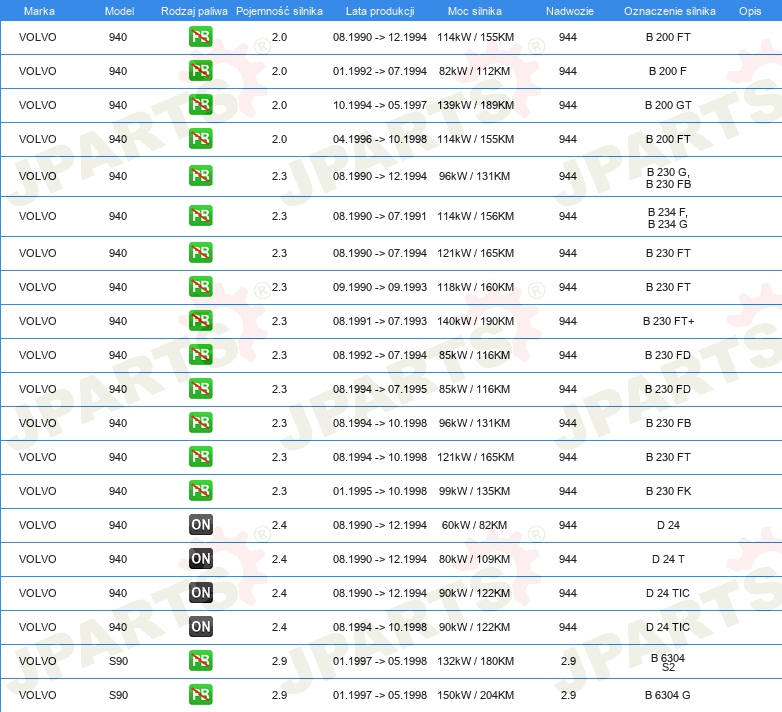Click the Moc silnika column header
Image resolution: width=782 pixels, height=712 pixels.
475,10
